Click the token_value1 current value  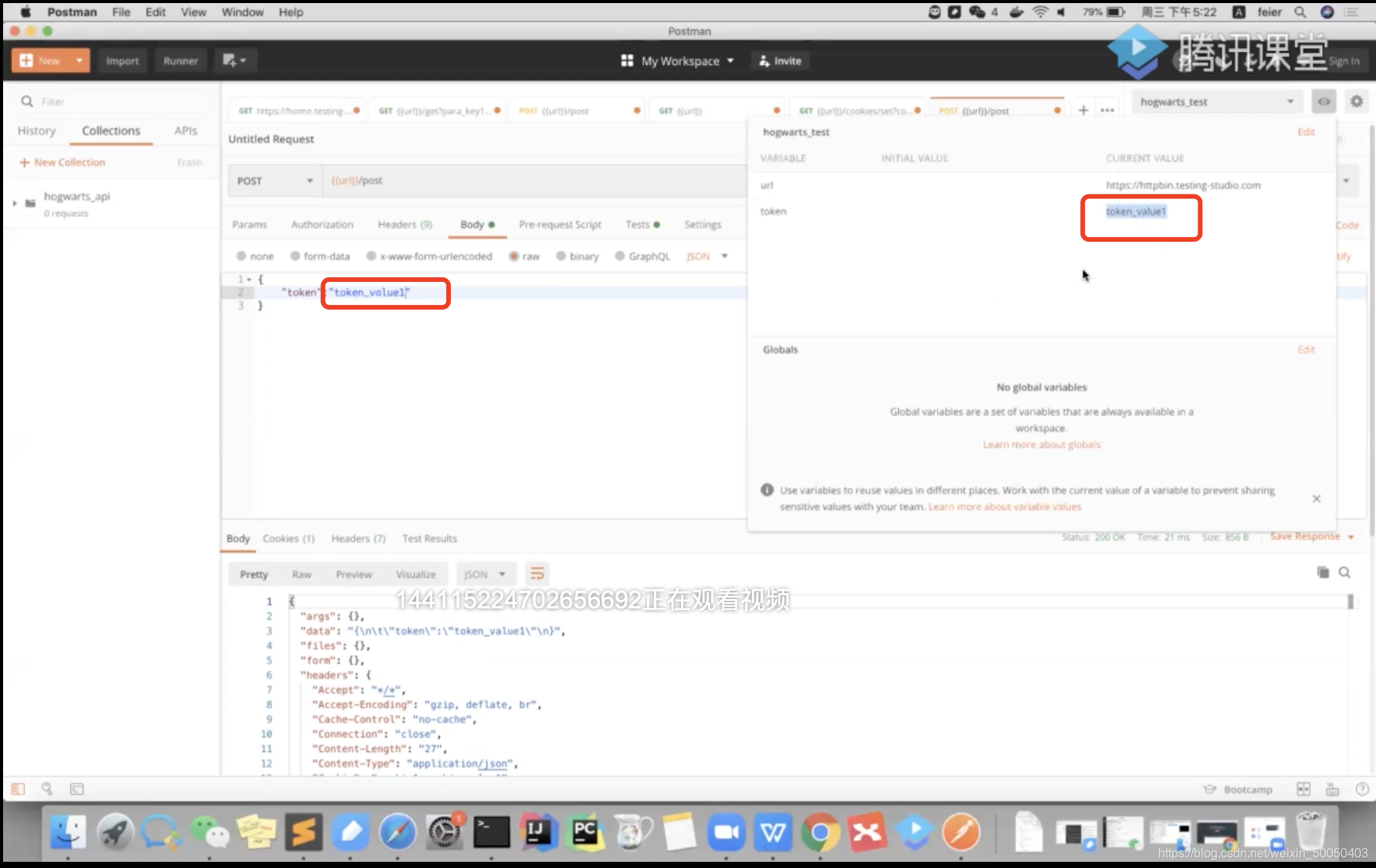1136,212
